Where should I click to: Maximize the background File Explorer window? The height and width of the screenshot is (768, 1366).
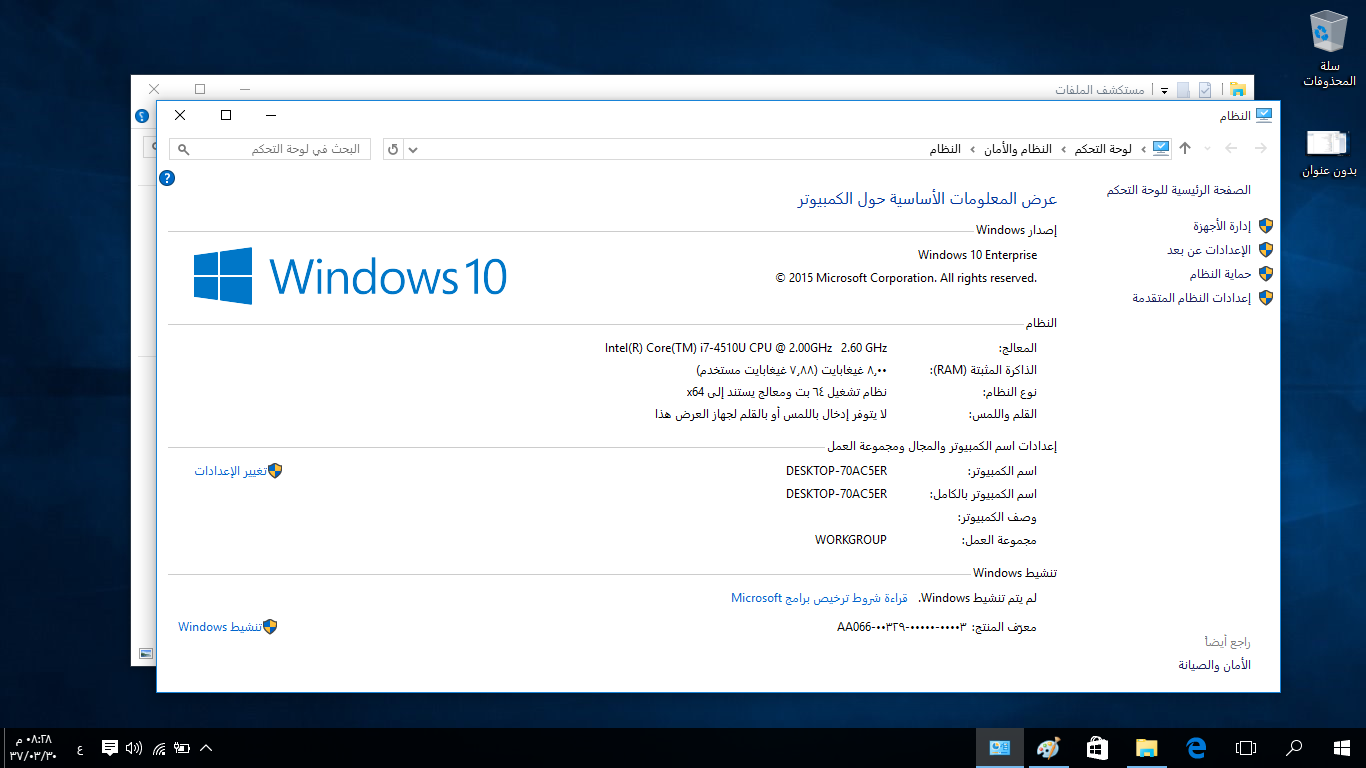point(200,89)
